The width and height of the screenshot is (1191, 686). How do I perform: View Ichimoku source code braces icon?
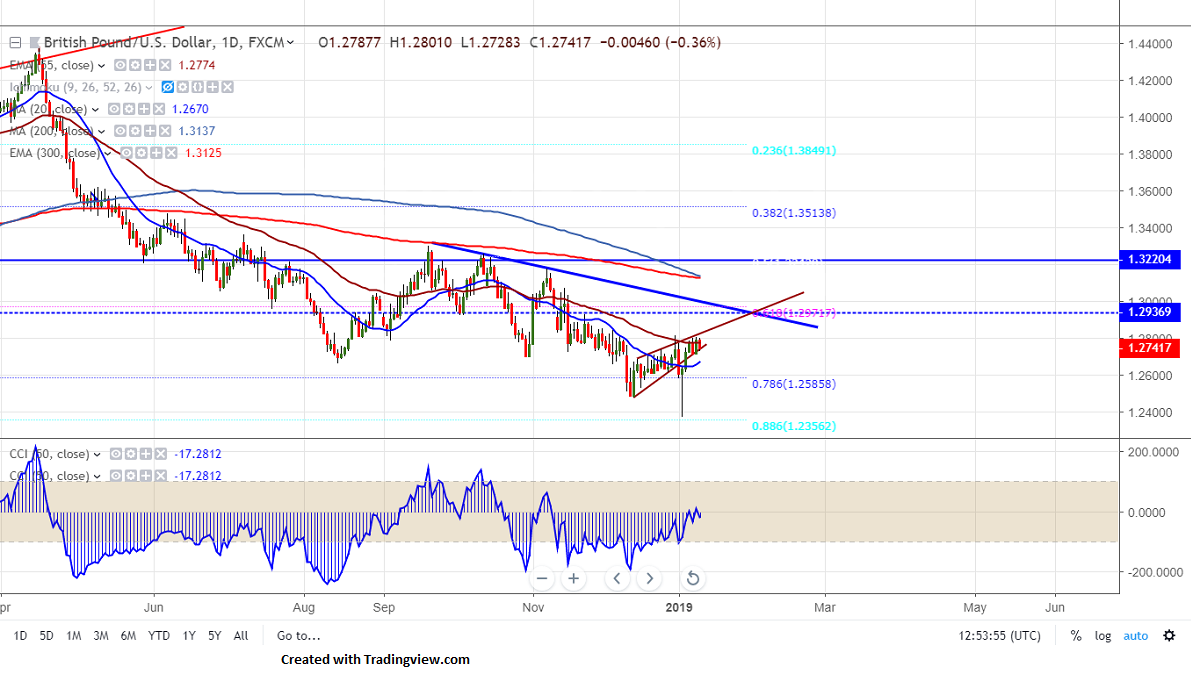click(197, 87)
